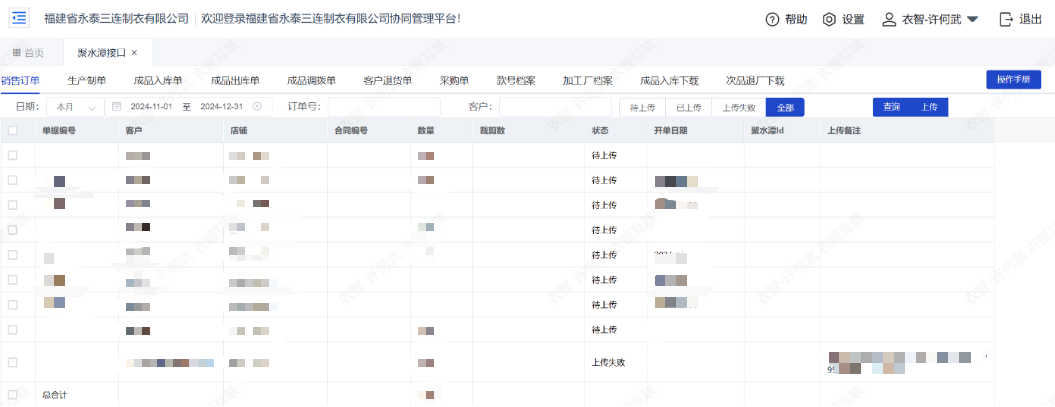Close the 聚水潭接口 tab
This screenshot has height=407, width=1055.
[134, 52]
